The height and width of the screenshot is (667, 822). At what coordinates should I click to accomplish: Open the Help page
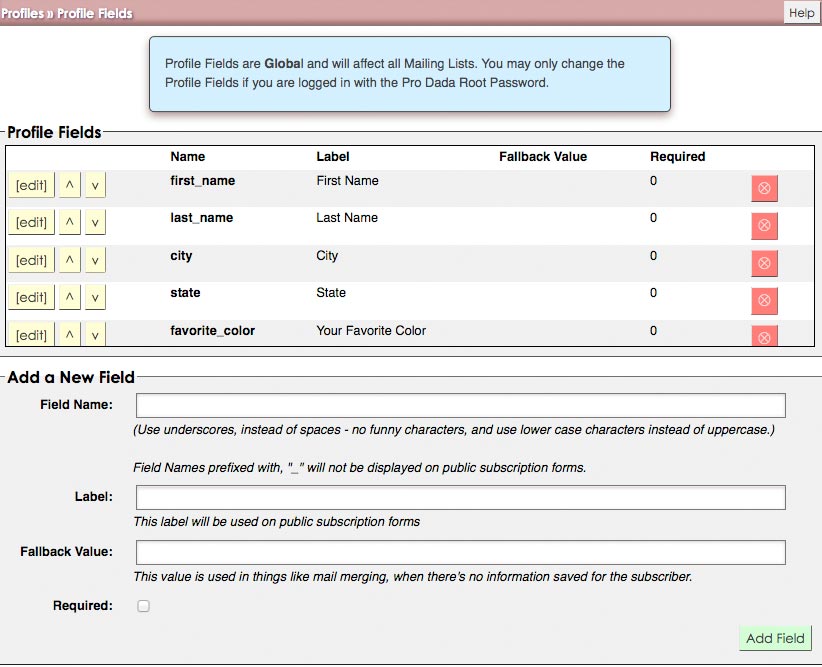[x=801, y=13]
